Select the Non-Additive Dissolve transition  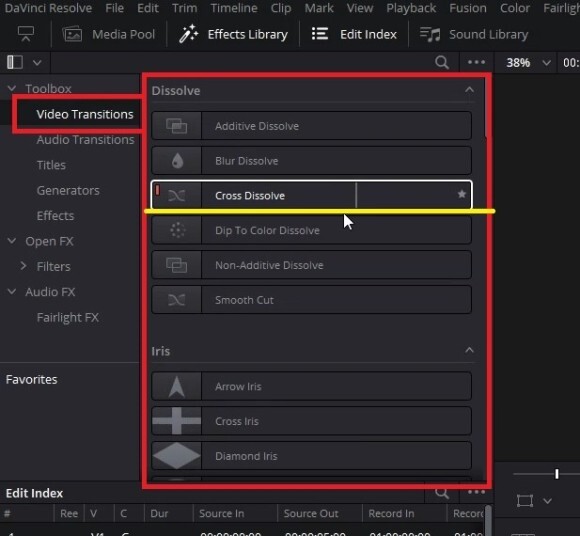coord(311,265)
